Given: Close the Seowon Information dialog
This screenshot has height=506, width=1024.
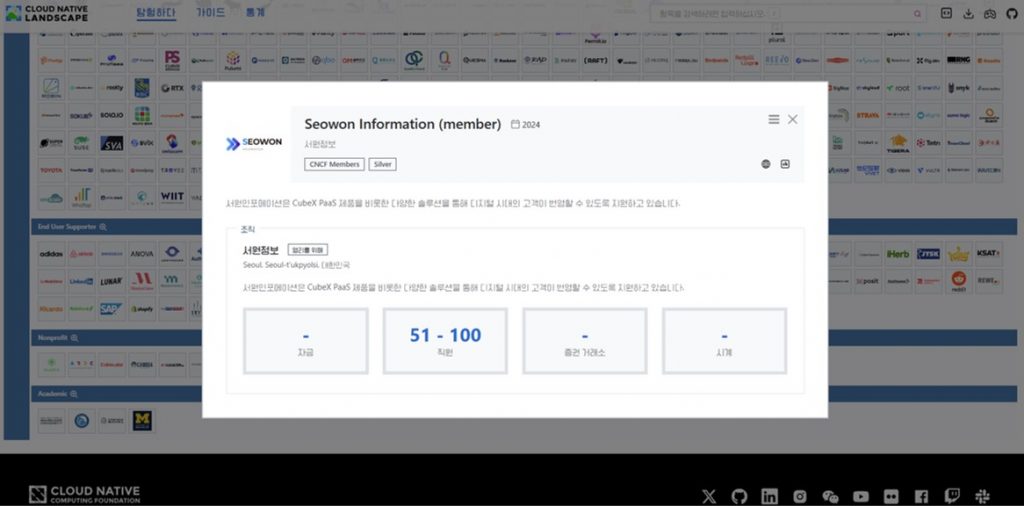Looking at the screenshot, I should pos(792,119).
